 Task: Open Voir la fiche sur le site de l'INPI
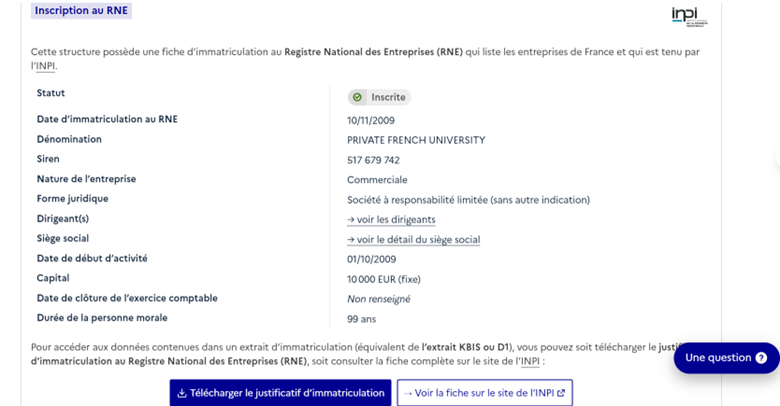click(485, 393)
